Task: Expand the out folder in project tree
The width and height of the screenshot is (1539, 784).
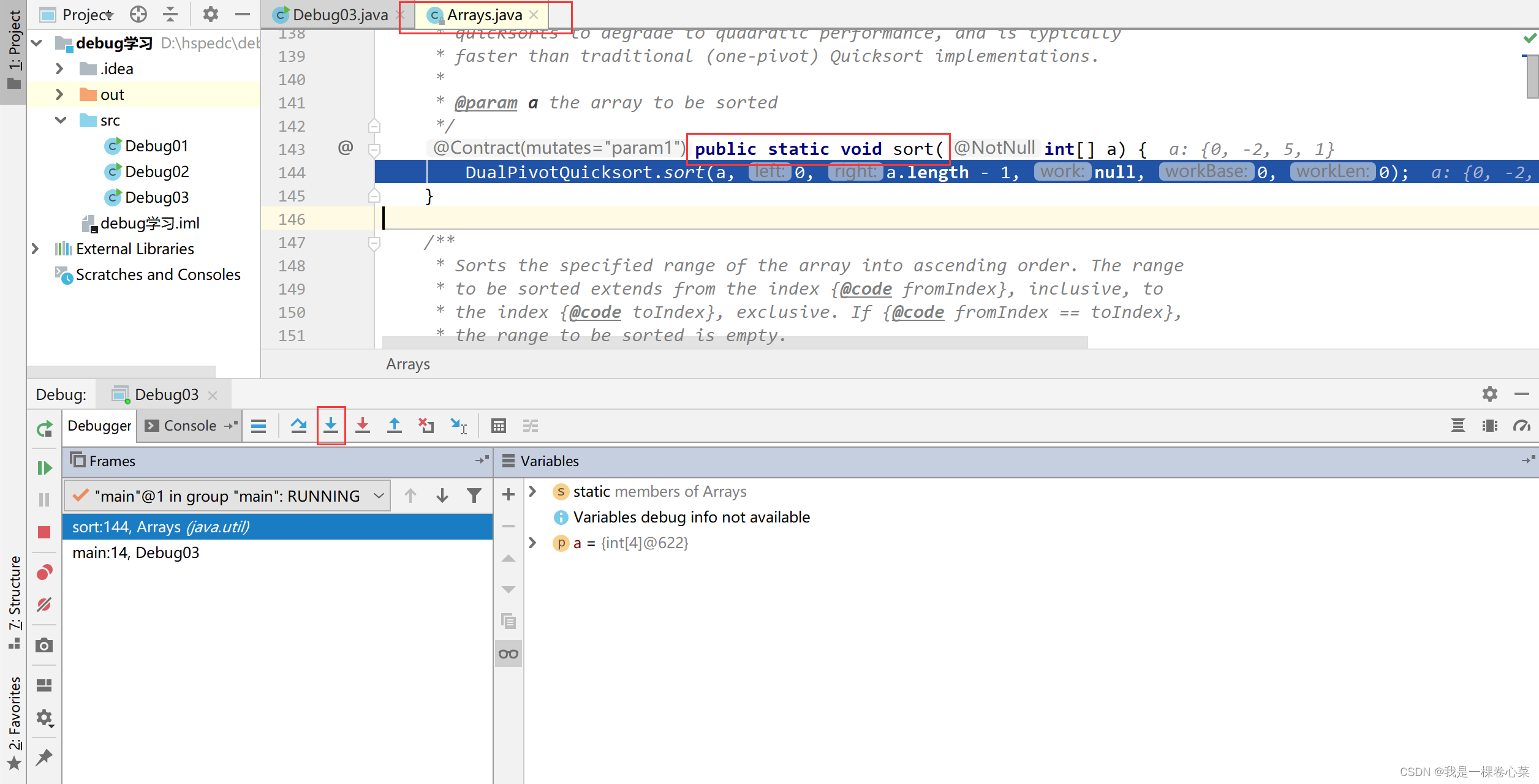Action: coord(59,94)
